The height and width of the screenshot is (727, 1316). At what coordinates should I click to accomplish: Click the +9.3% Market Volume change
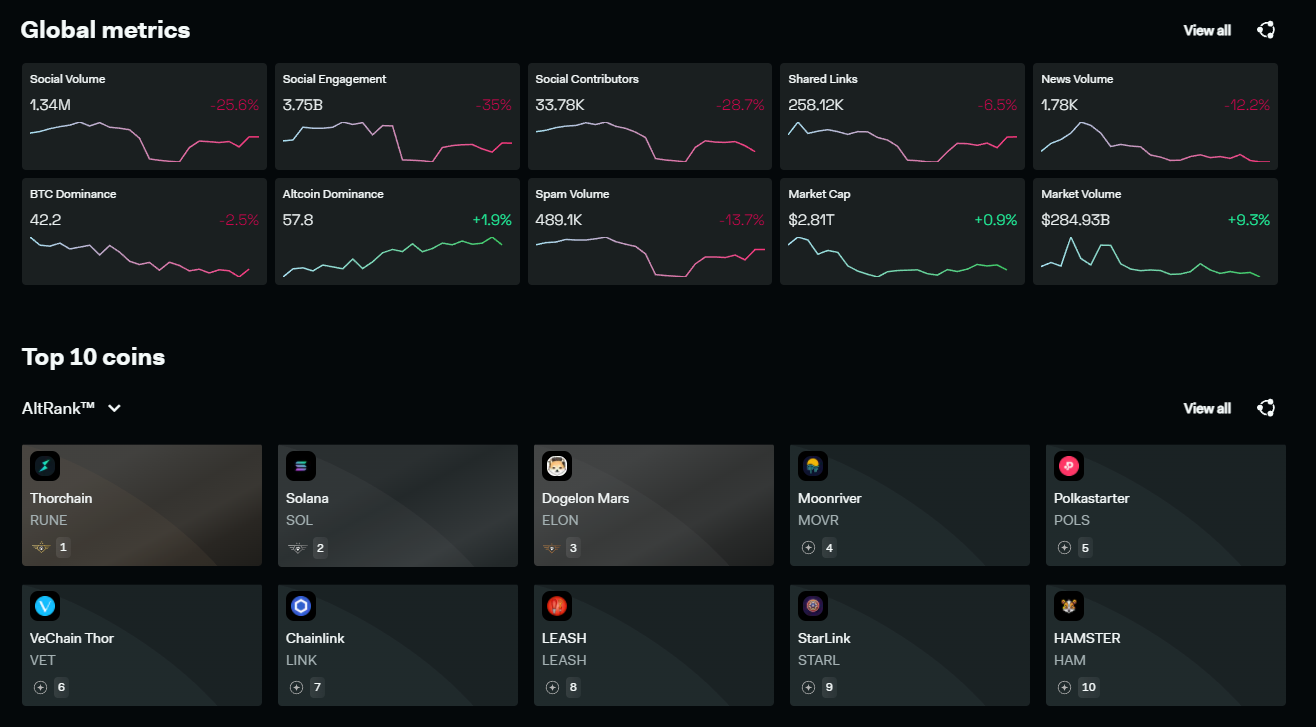click(1249, 220)
